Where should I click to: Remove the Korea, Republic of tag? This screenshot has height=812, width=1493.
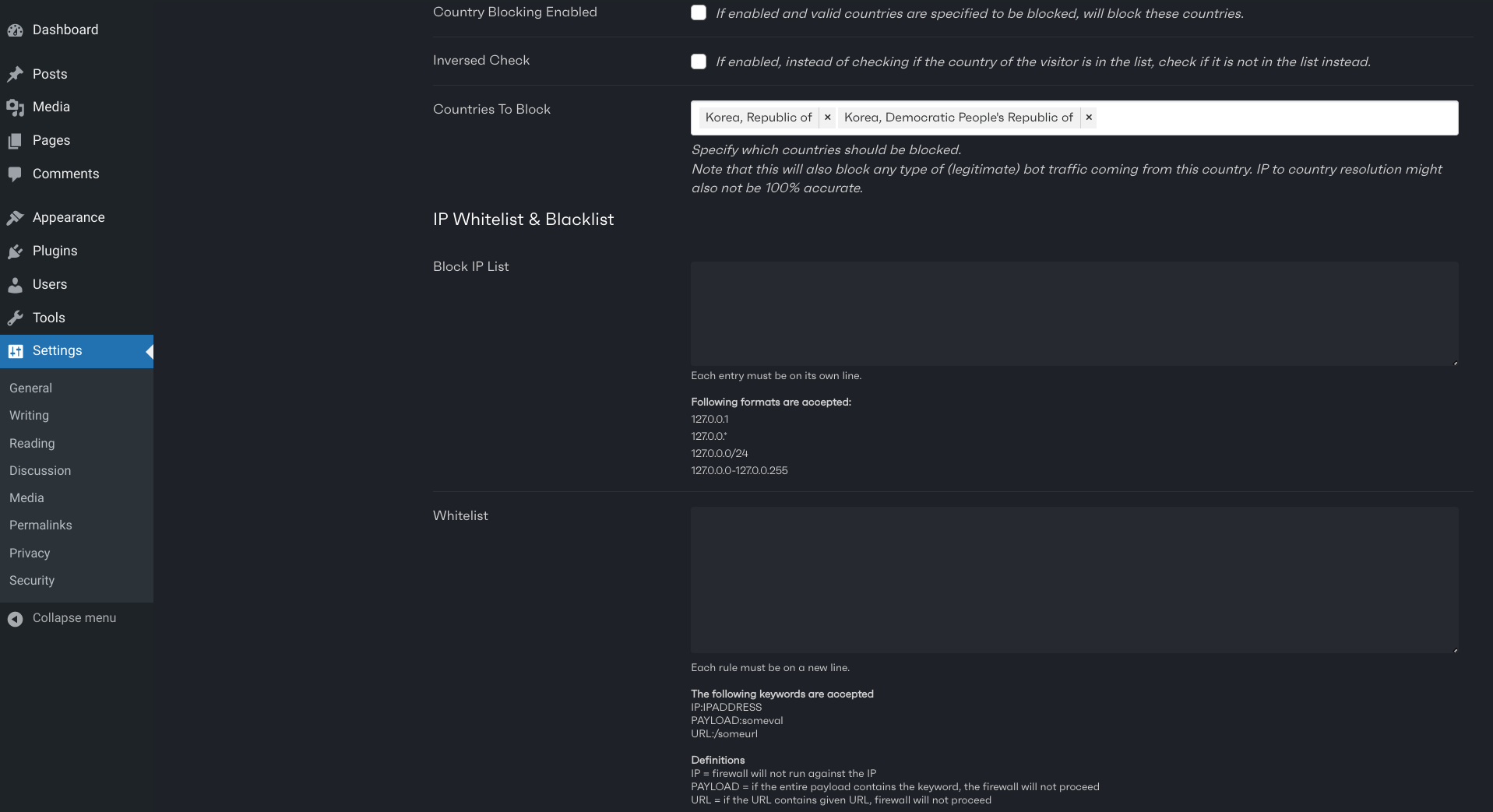click(x=827, y=117)
